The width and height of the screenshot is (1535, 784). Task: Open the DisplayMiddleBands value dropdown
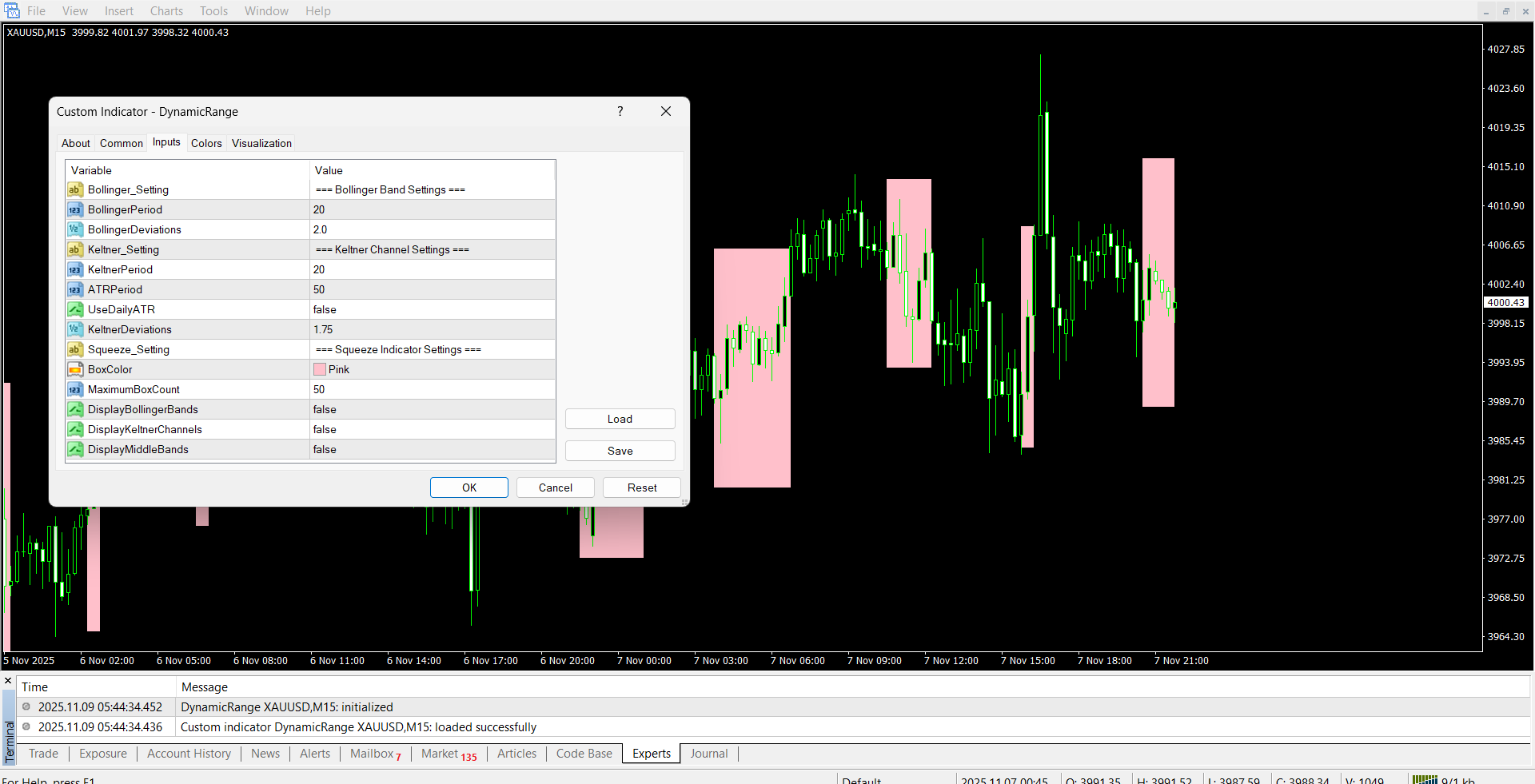coord(432,449)
